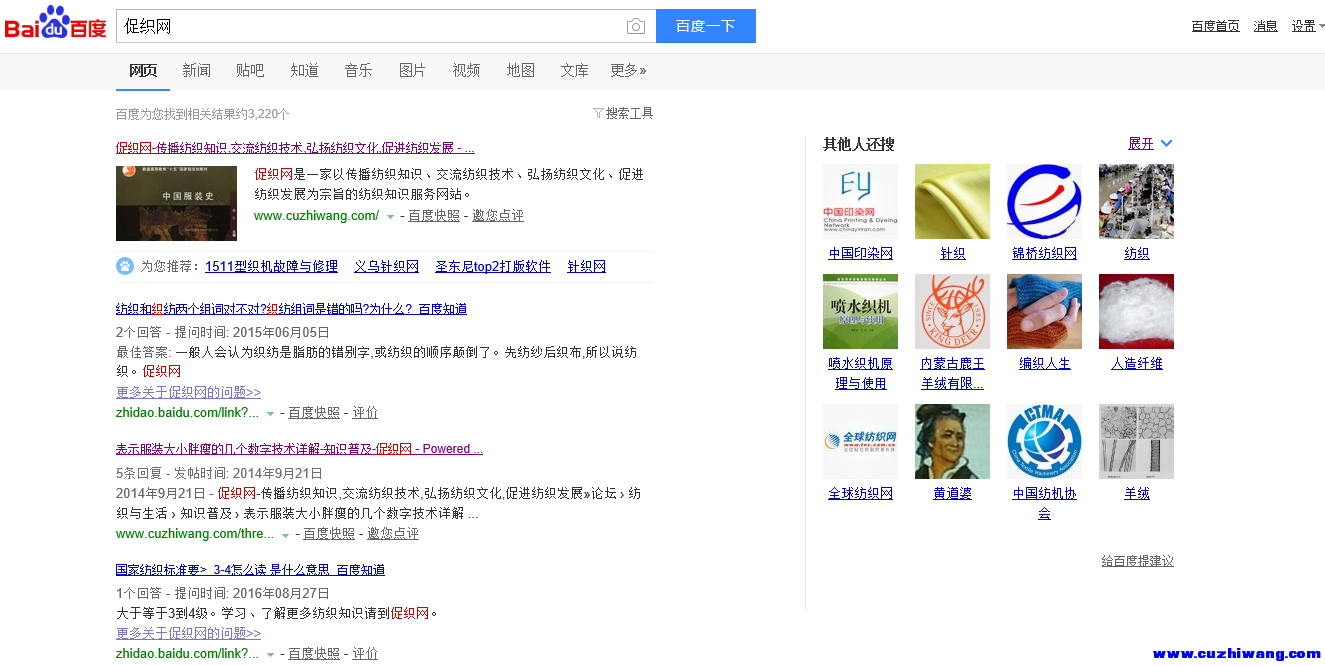Open the 国家纺织标准要> 3-4怎么读 result
1325x666 pixels.
point(250,570)
